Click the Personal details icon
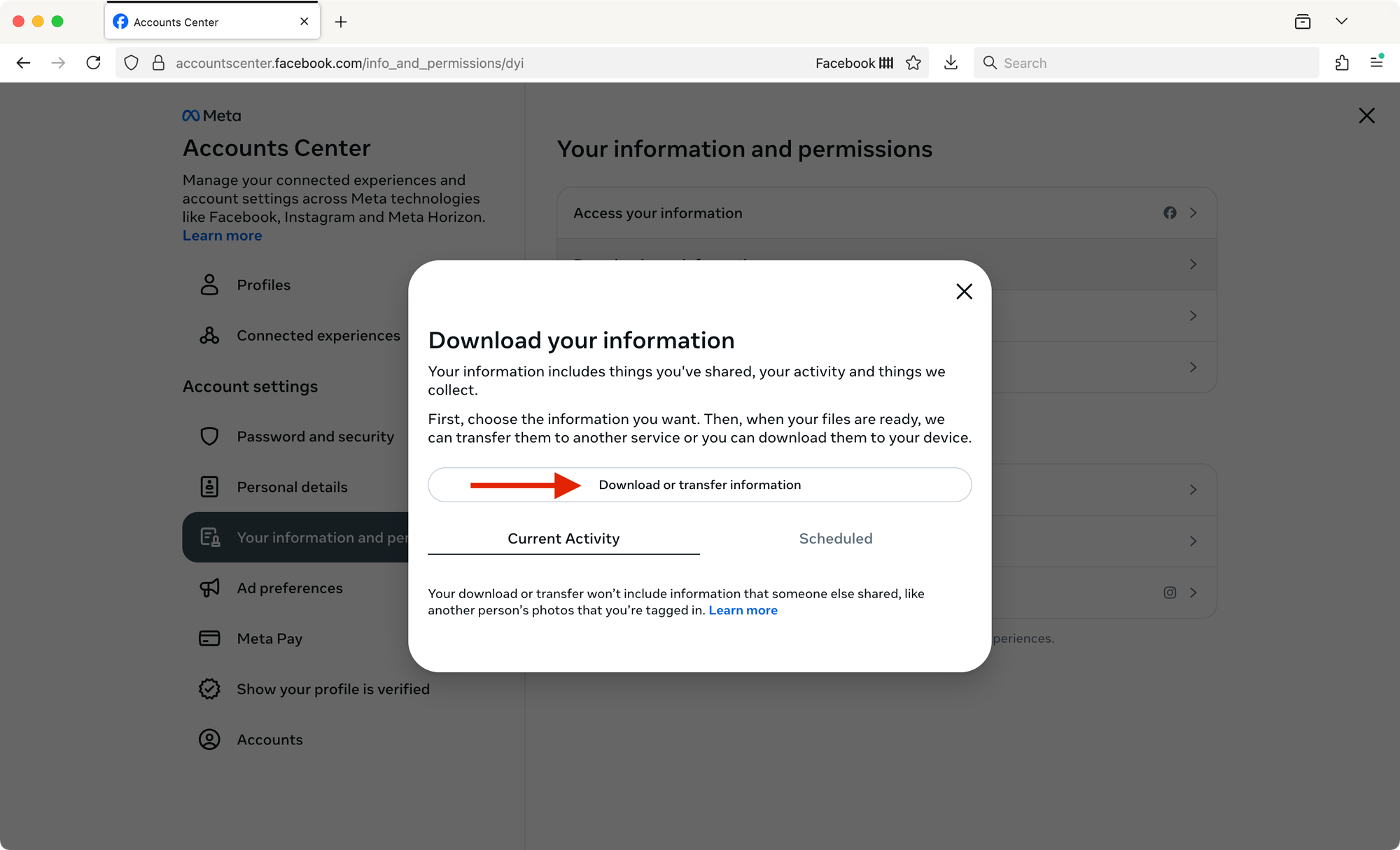 point(209,486)
